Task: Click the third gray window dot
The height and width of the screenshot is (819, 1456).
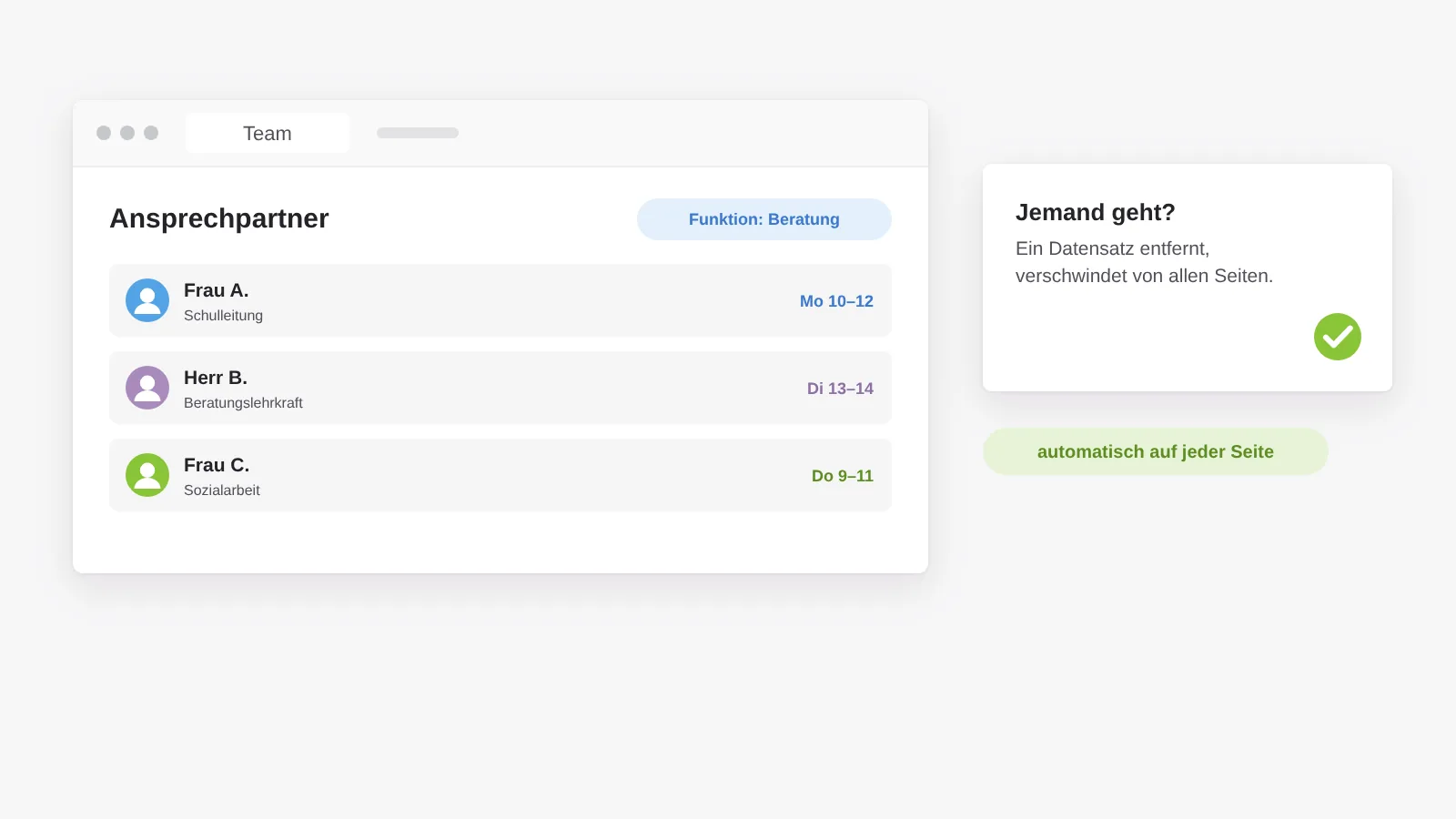Action: click(151, 133)
